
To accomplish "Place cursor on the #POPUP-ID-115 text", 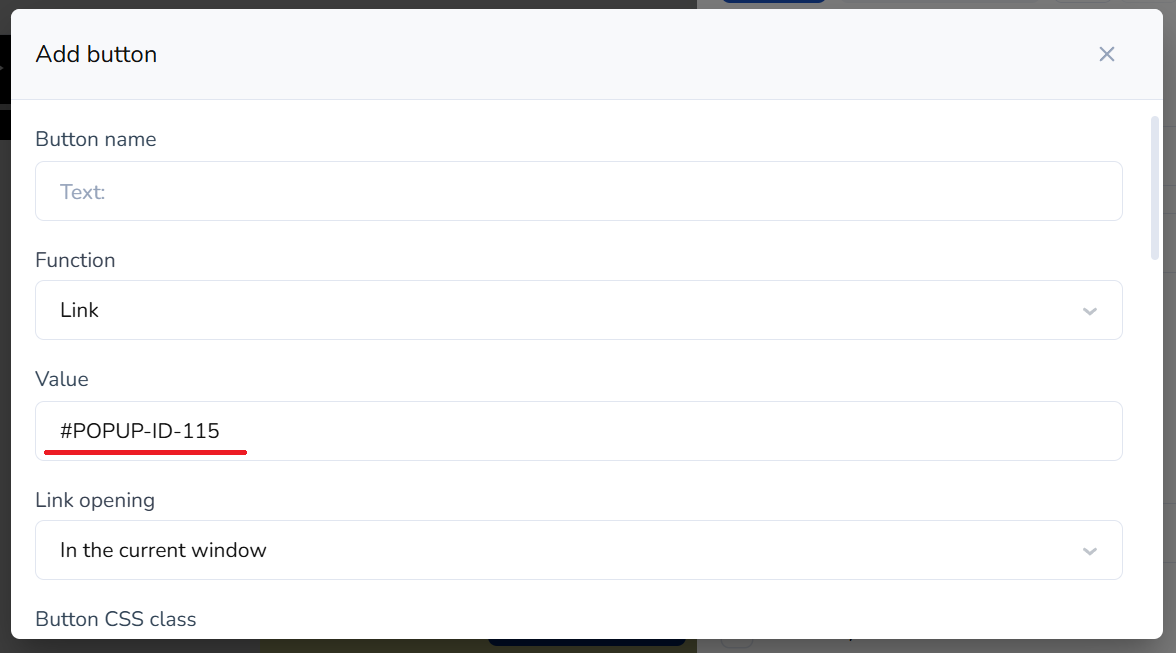I will [140, 431].
